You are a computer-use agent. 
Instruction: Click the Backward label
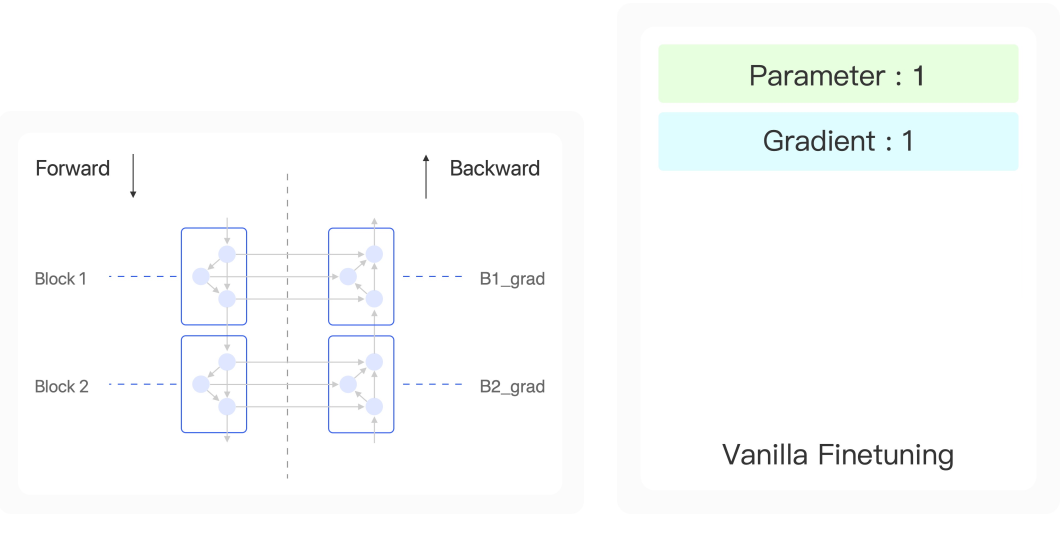pyautogui.click(x=494, y=168)
